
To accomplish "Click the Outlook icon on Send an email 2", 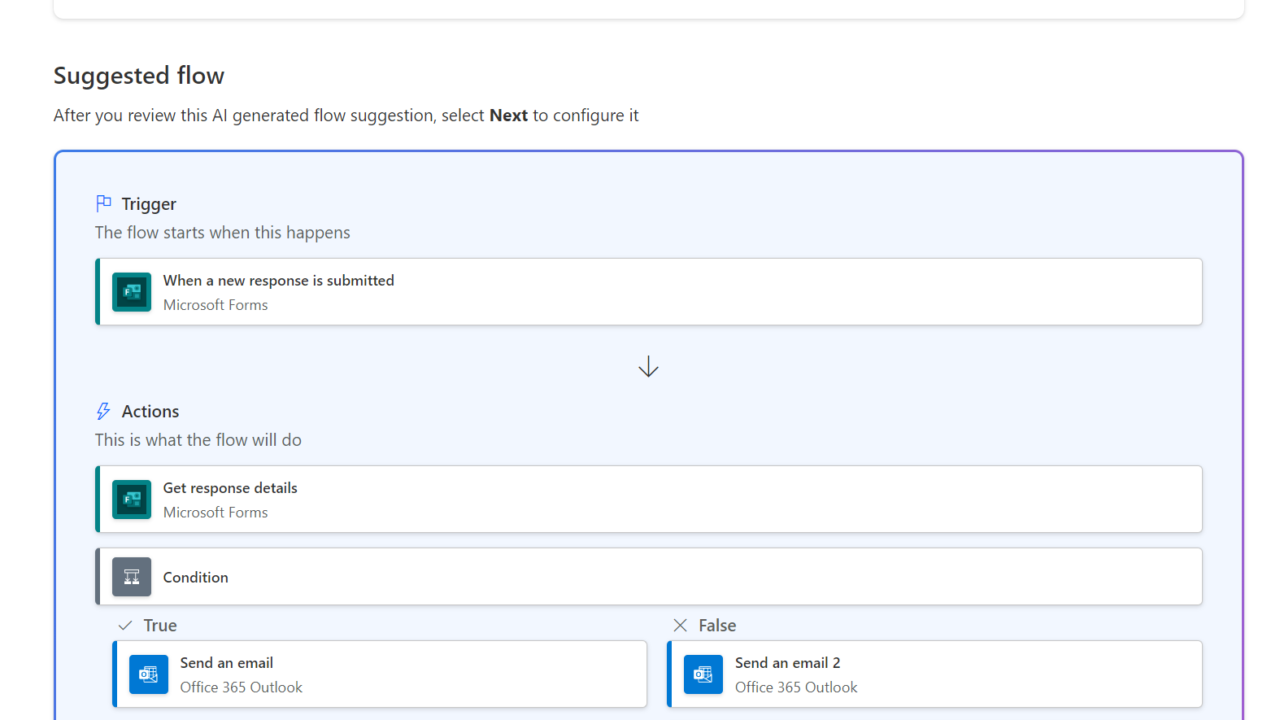I will pos(703,674).
